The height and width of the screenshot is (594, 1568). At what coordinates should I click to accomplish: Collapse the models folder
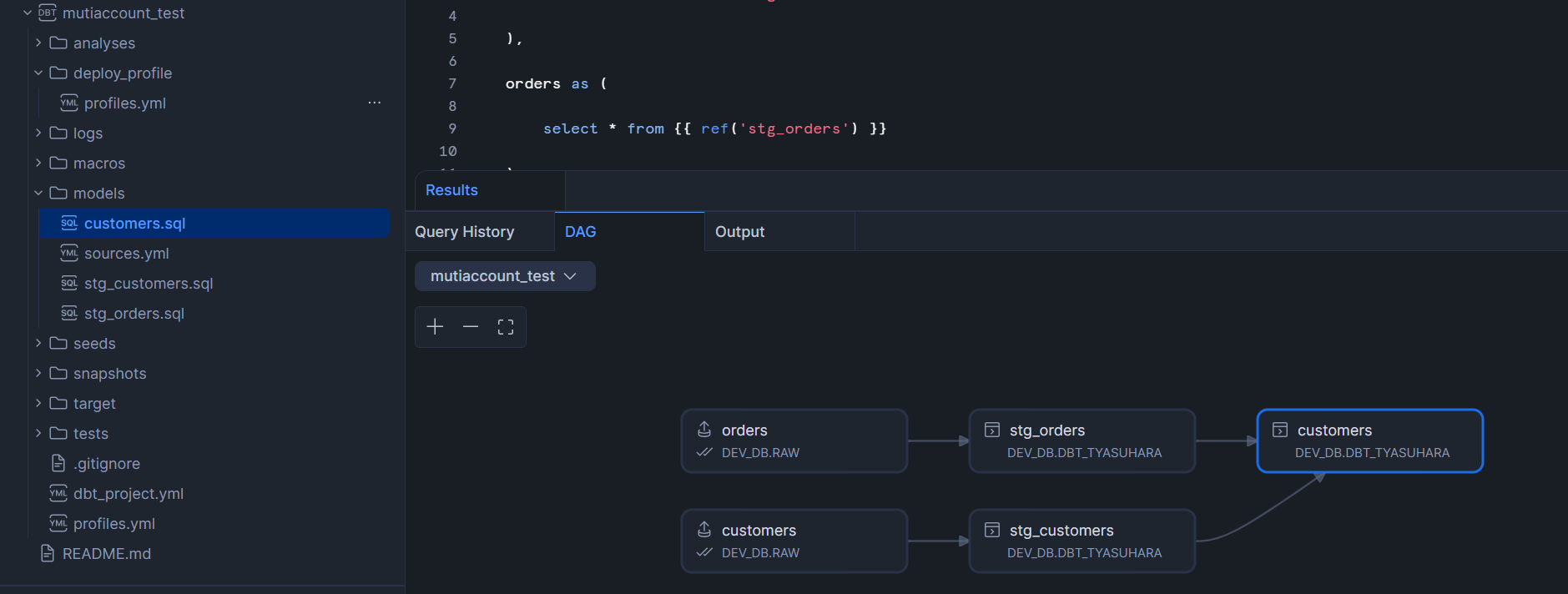coord(38,194)
